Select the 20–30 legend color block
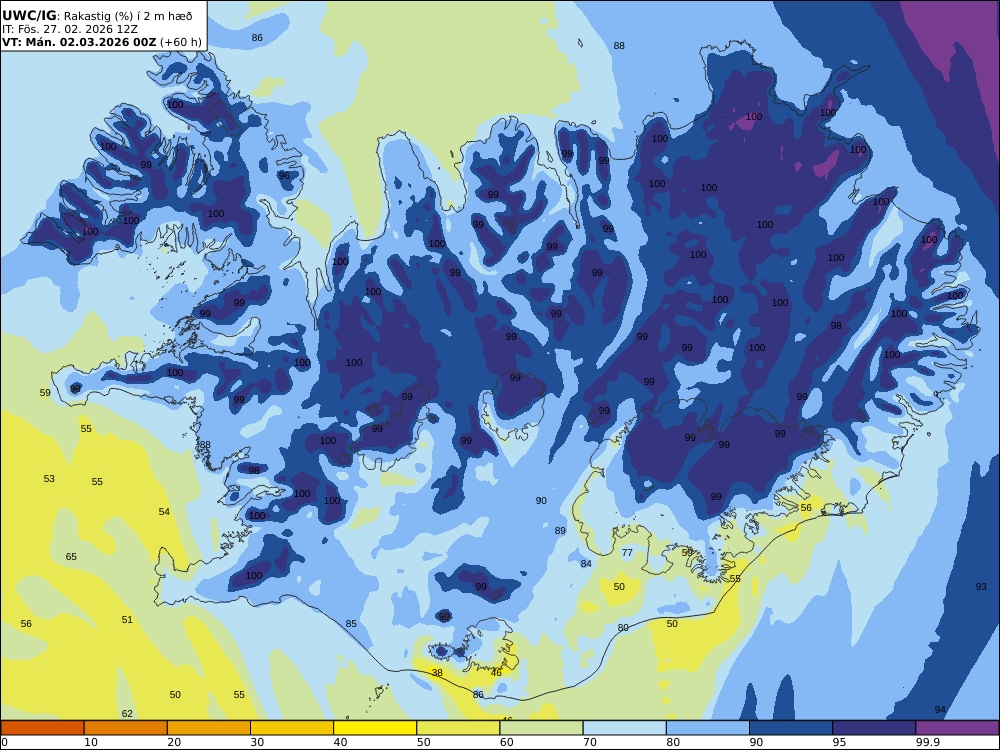Image resolution: width=1000 pixels, height=750 pixels. pos(209,728)
